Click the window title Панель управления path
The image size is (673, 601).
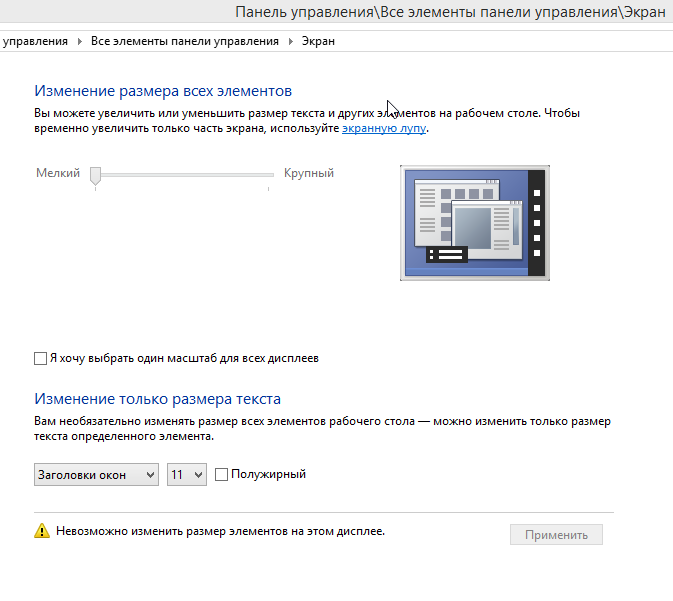click(x=450, y=12)
